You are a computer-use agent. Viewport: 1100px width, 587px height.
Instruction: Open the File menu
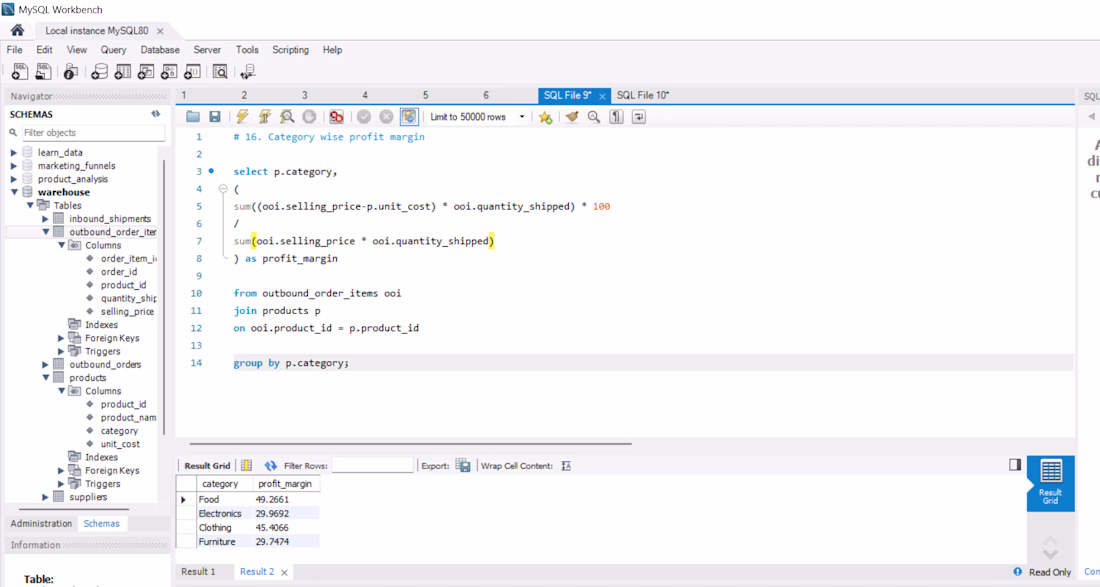(x=15, y=50)
